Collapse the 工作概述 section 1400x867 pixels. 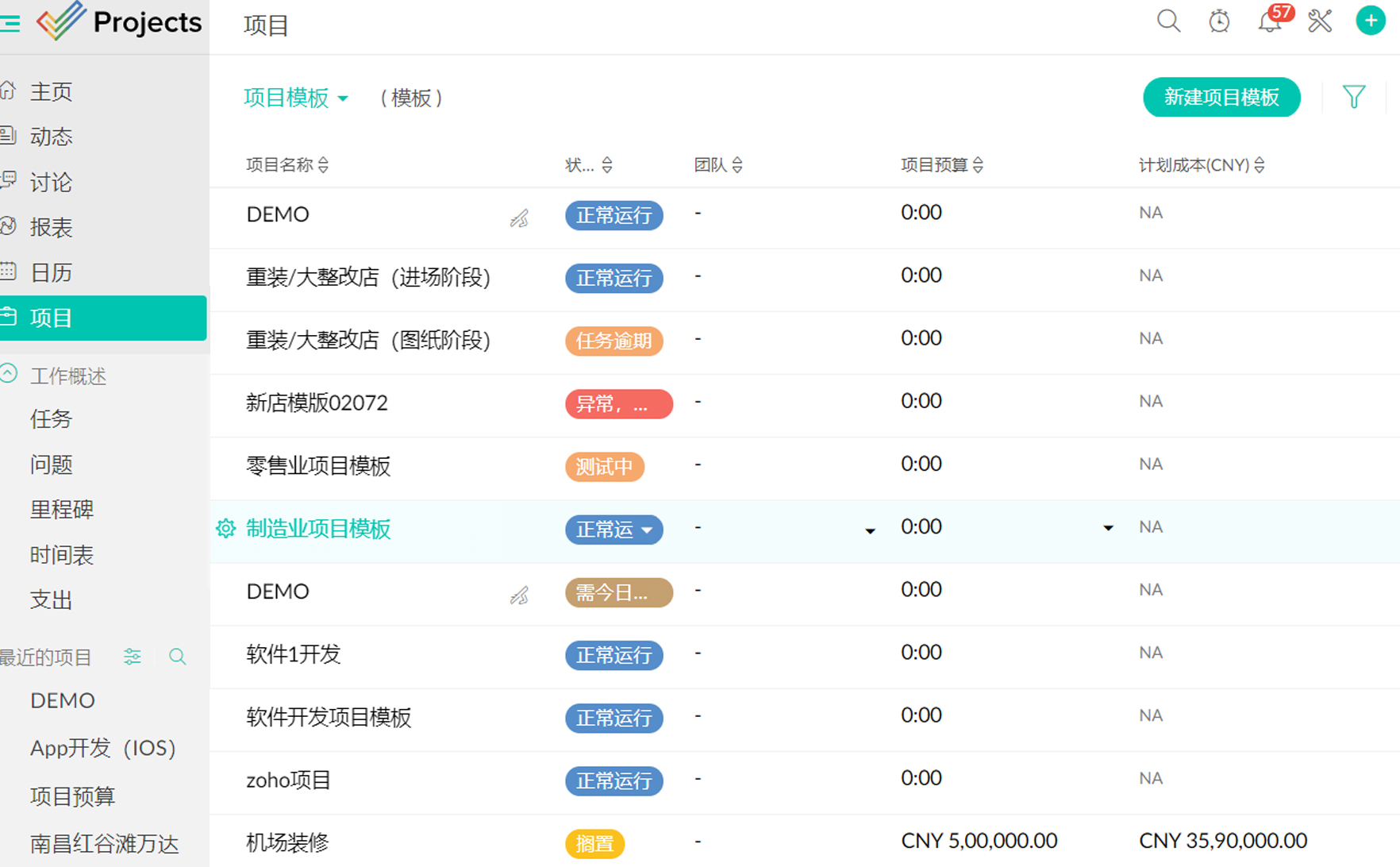10,375
